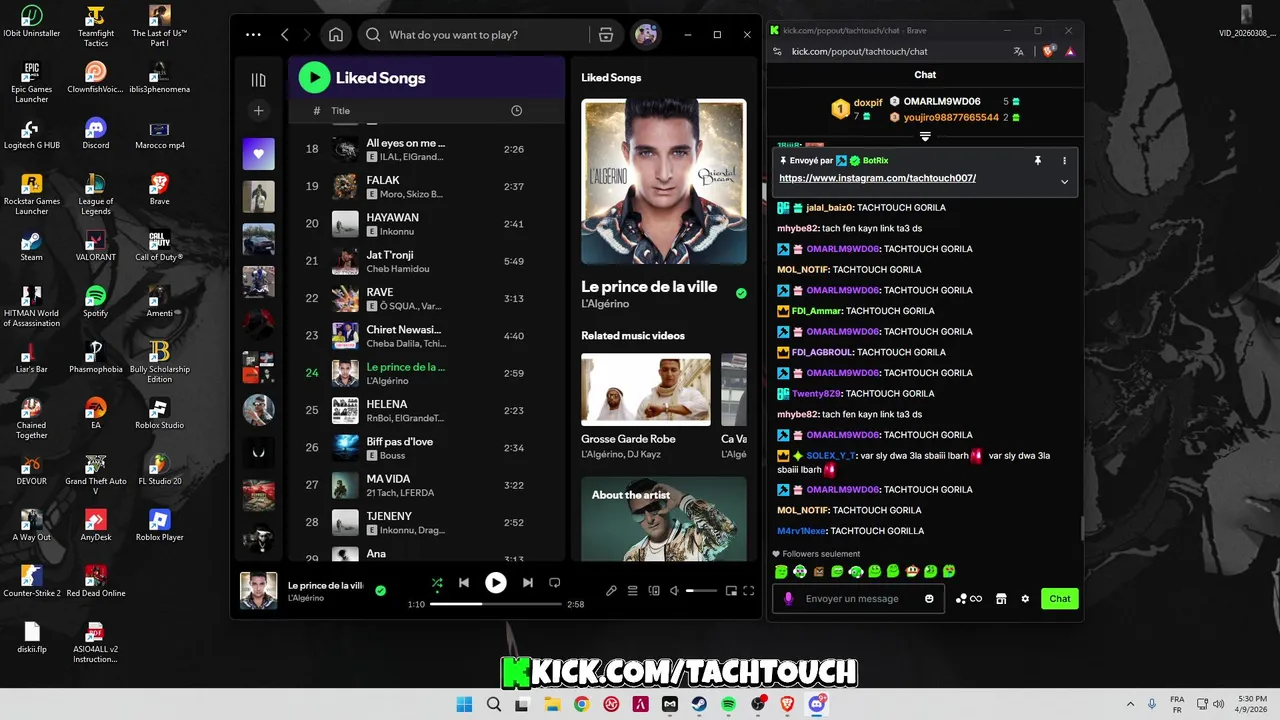
Task: Click the green check beside now-playing title
Action: 380,591
